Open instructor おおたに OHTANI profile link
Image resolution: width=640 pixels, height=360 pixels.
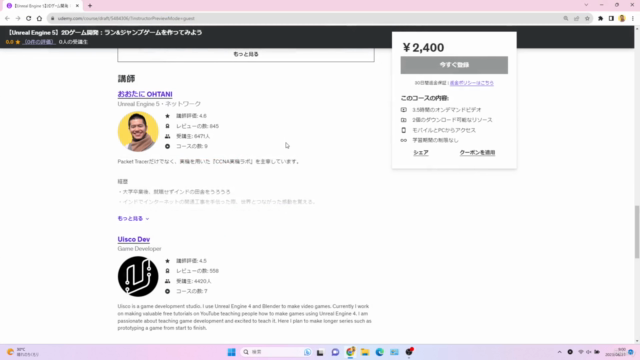[x=145, y=94]
